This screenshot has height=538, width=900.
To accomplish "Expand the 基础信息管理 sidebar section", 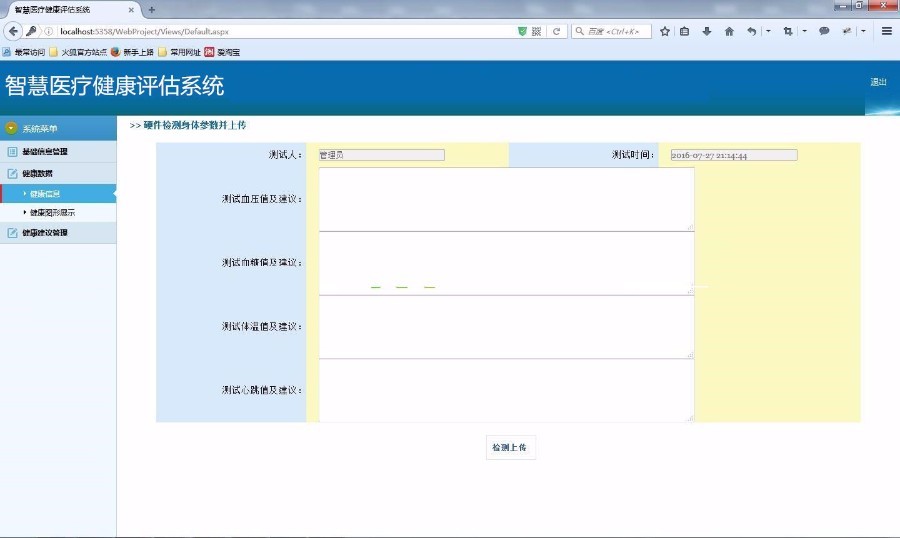I will pyautogui.click(x=45, y=152).
